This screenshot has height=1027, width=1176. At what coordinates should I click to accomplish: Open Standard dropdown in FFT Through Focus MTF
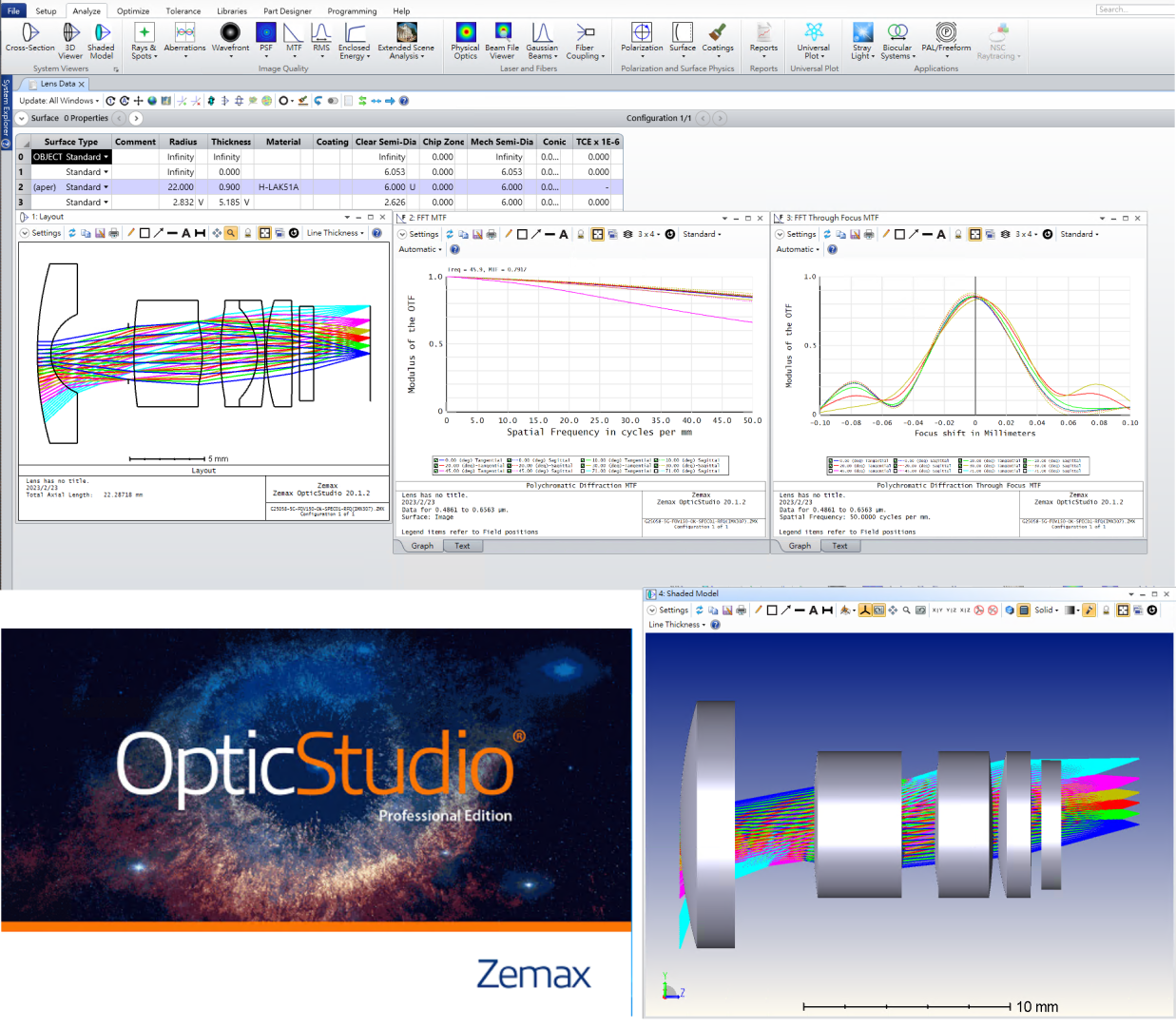1080,234
